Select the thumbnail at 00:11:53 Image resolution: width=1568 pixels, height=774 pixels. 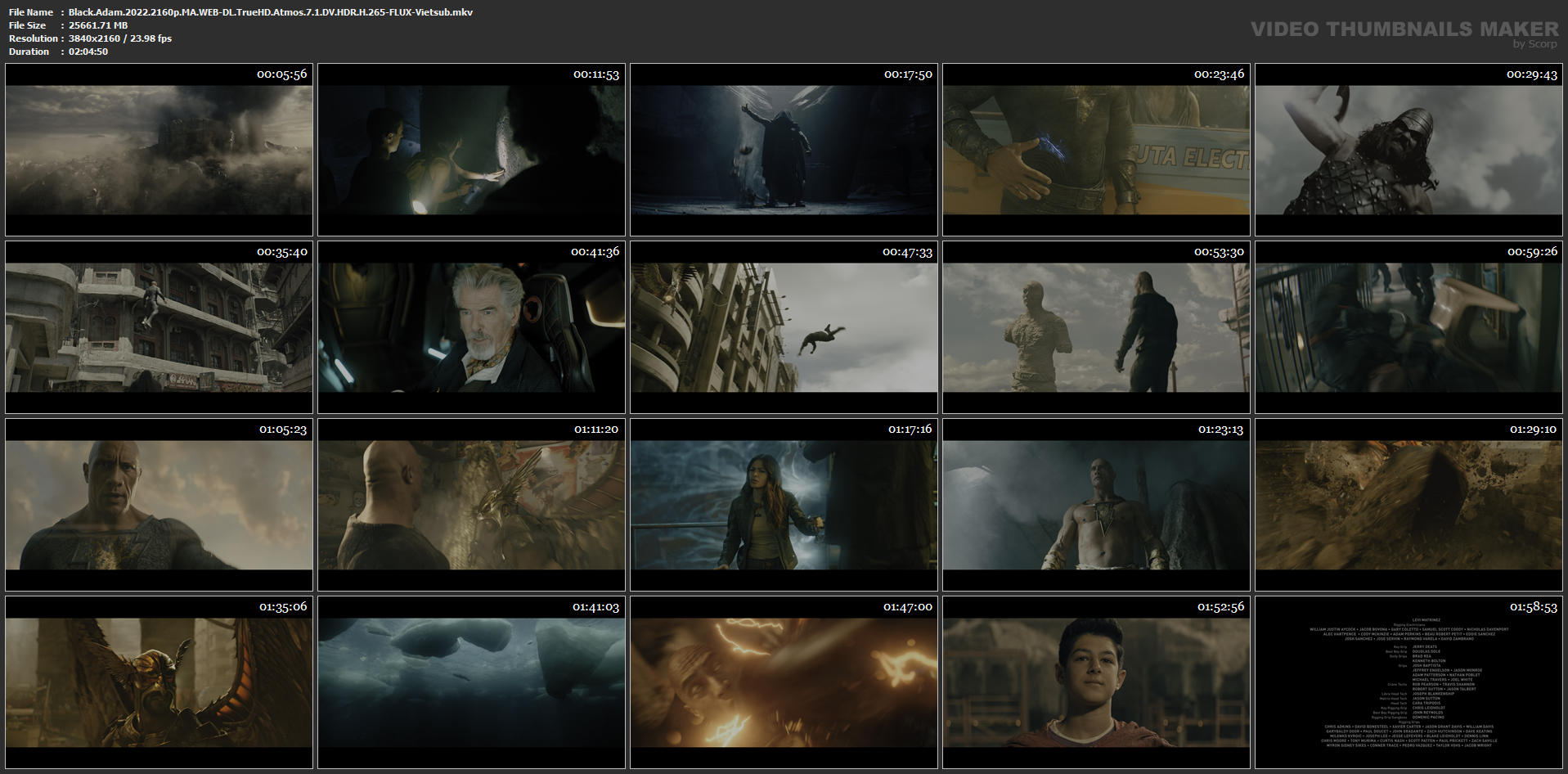click(471, 150)
